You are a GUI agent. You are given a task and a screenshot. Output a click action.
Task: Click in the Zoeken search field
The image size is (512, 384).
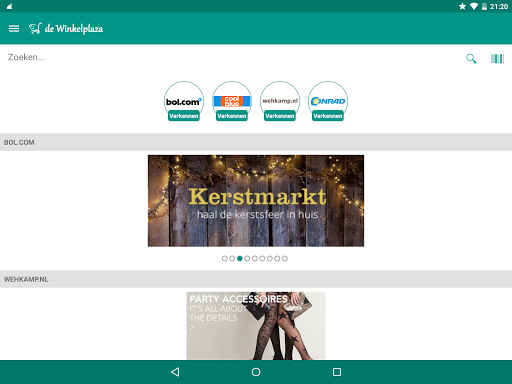coord(230,58)
